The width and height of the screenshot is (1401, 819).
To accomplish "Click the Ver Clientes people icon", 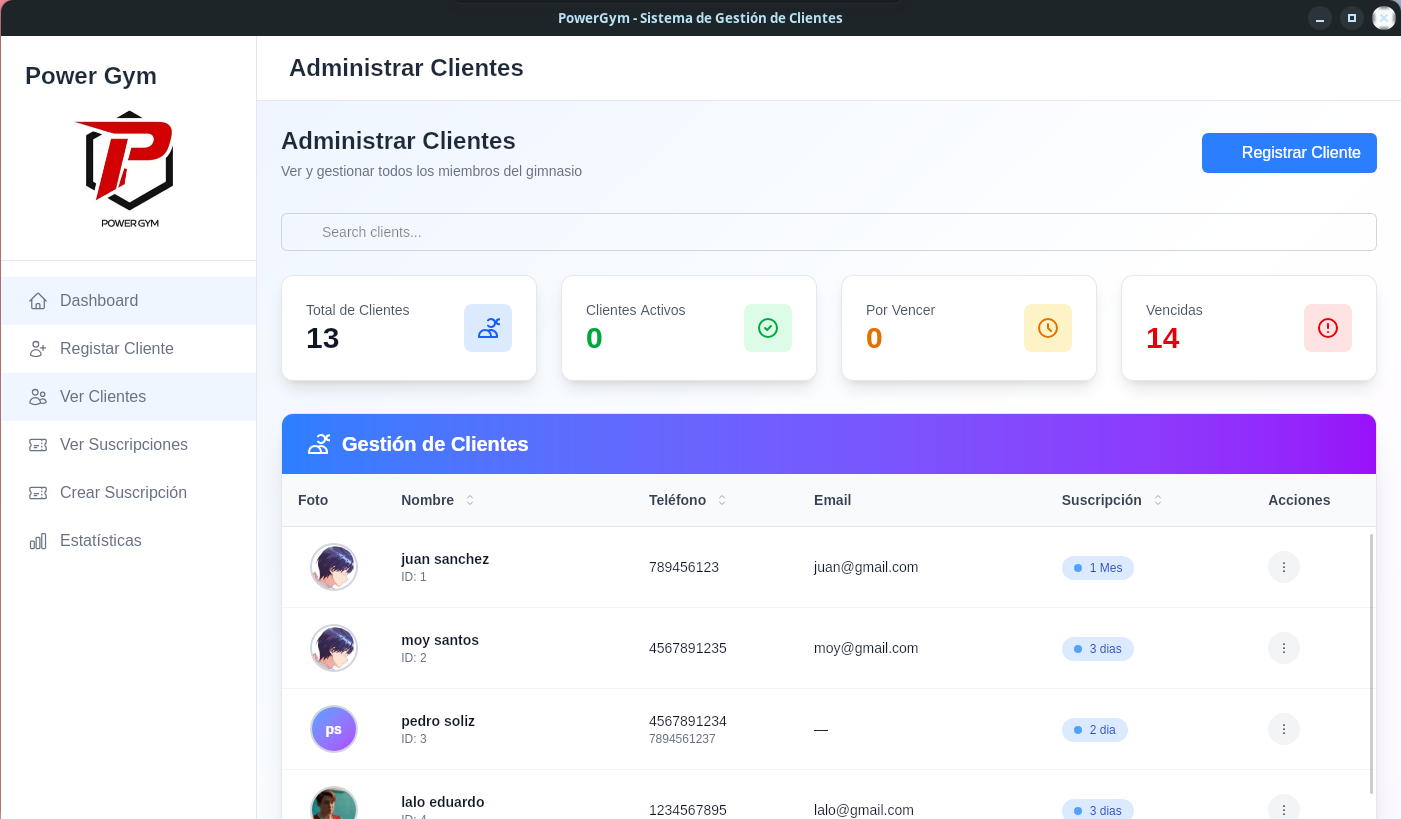I will 38,397.
